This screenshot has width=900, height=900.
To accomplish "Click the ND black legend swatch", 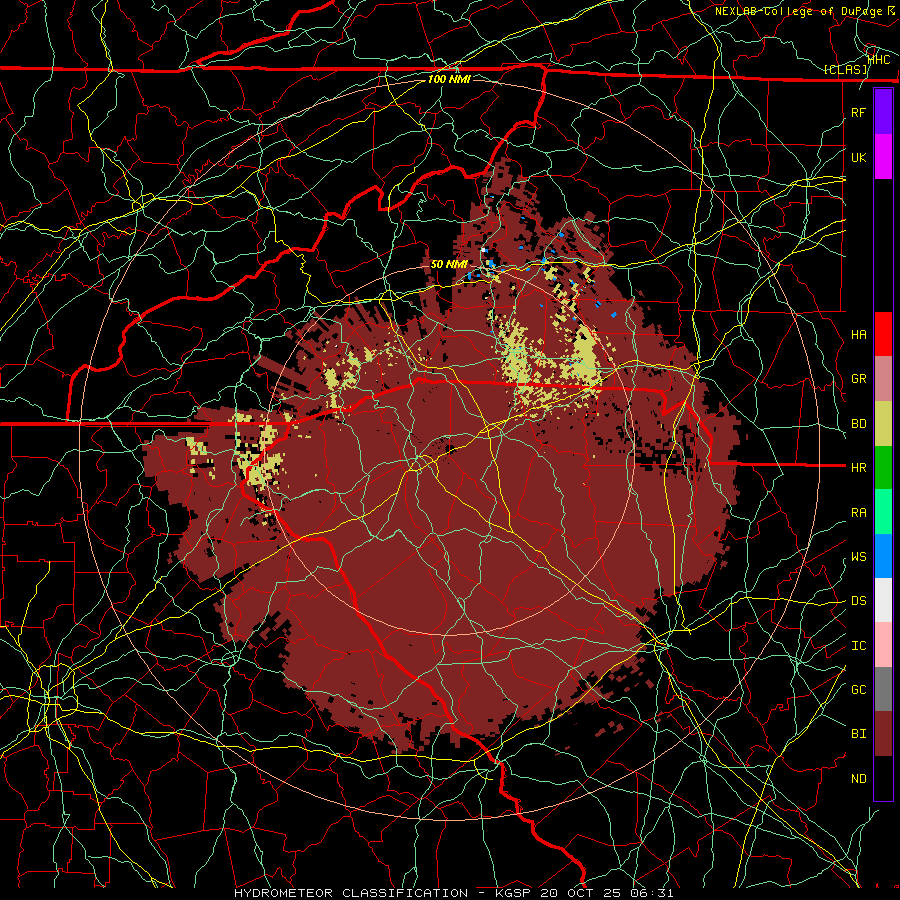I will pyautogui.click(x=883, y=778).
